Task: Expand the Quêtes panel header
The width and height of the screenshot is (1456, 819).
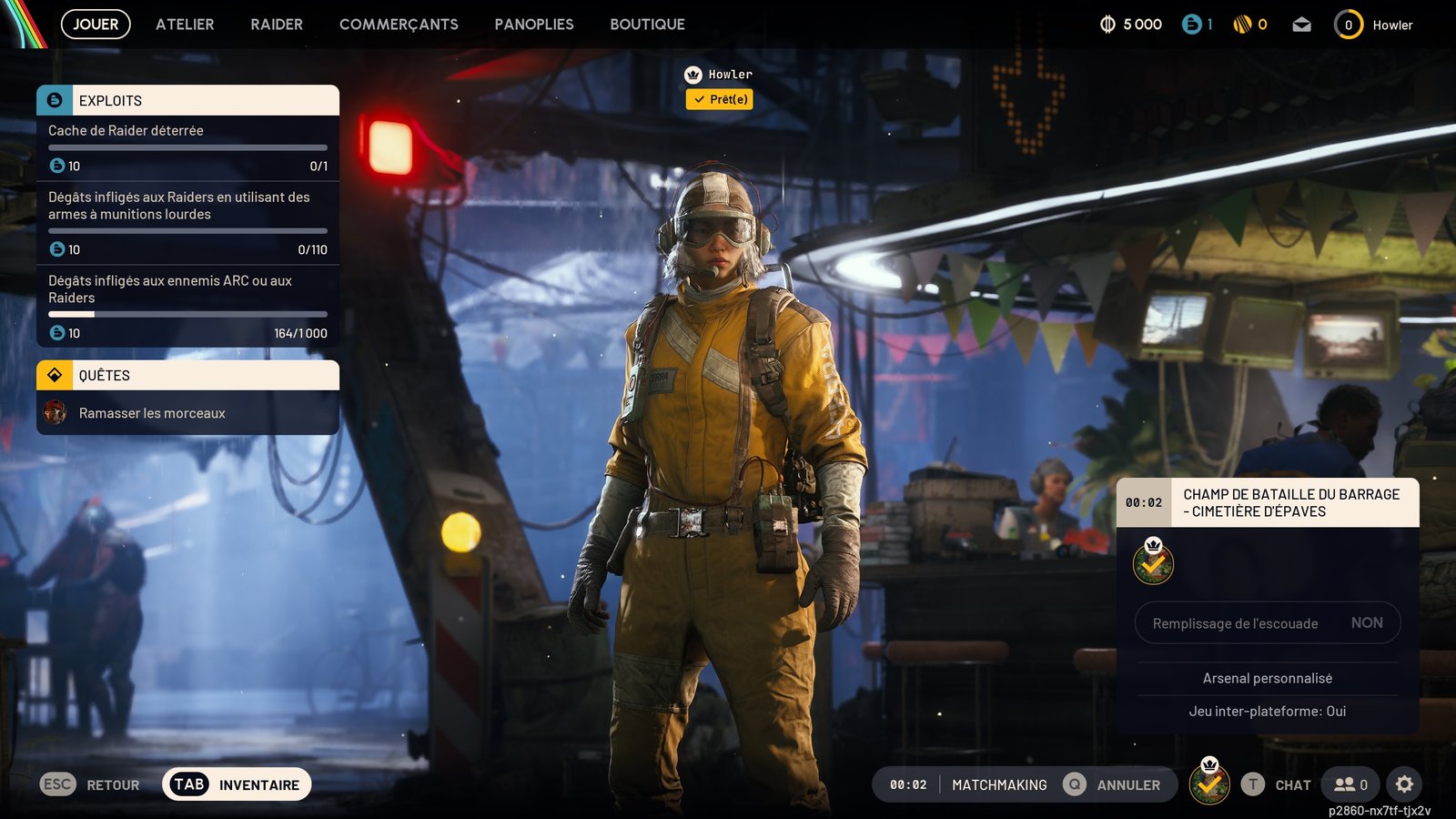Action: coord(187,375)
